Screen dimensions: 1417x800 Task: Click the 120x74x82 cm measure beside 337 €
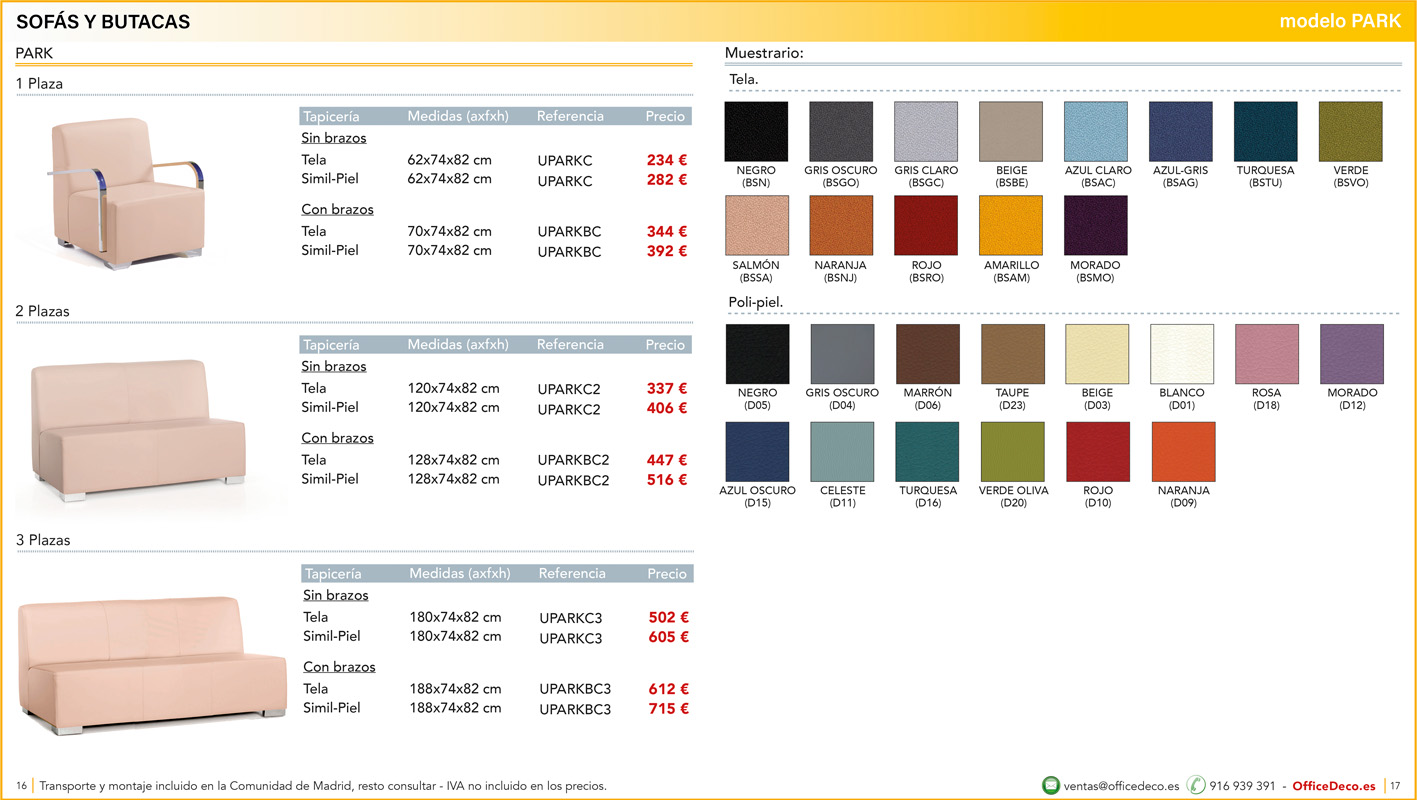pos(454,388)
